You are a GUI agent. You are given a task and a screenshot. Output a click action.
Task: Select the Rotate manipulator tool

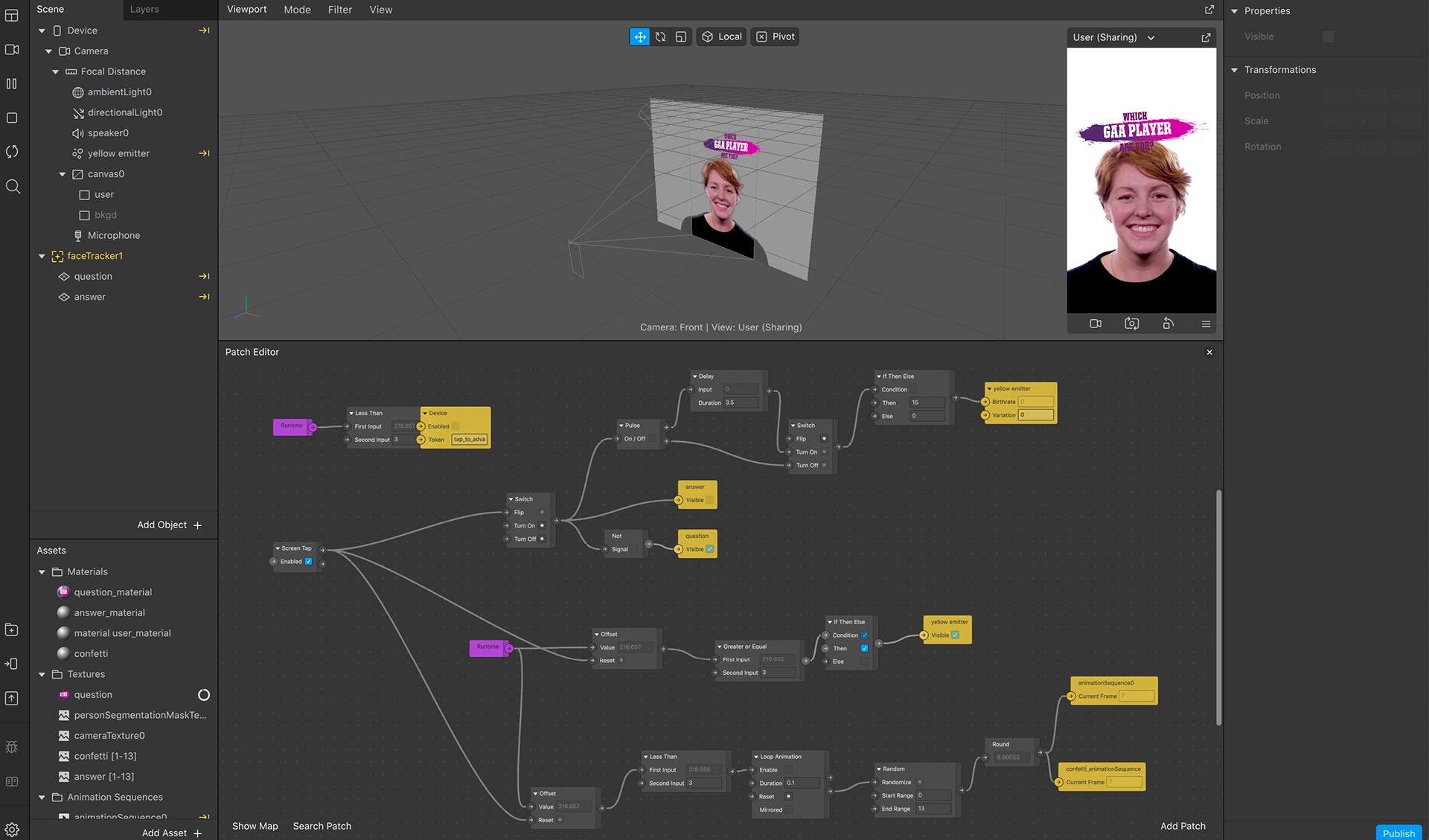(x=660, y=36)
